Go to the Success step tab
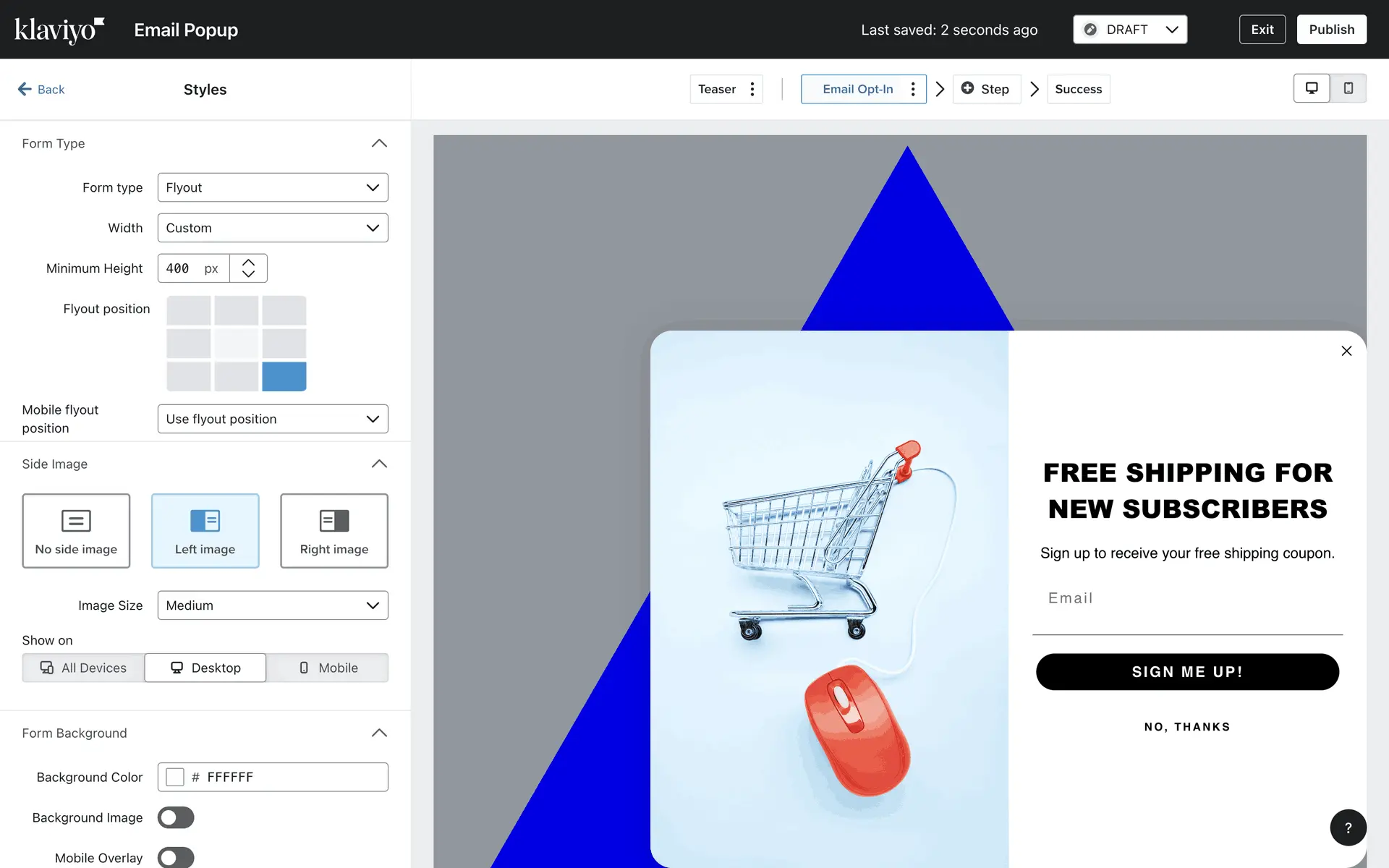Image resolution: width=1389 pixels, height=868 pixels. point(1078,89)
